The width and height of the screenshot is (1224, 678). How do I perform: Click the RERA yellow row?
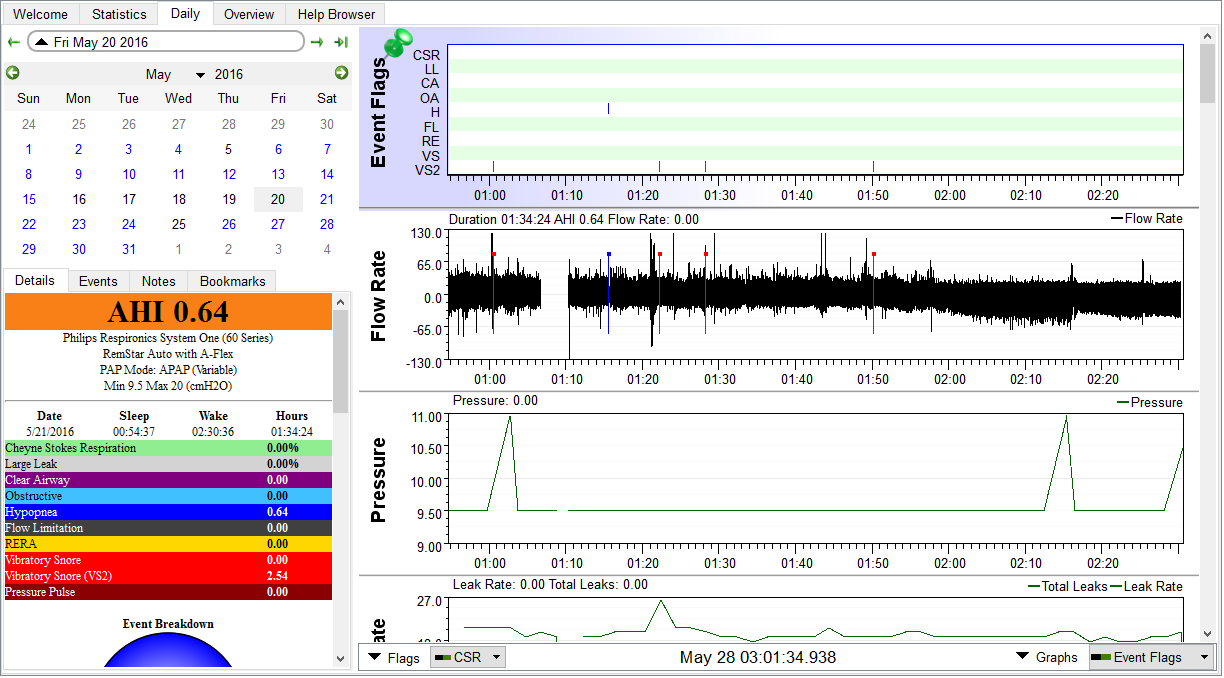tap(168, 544)
